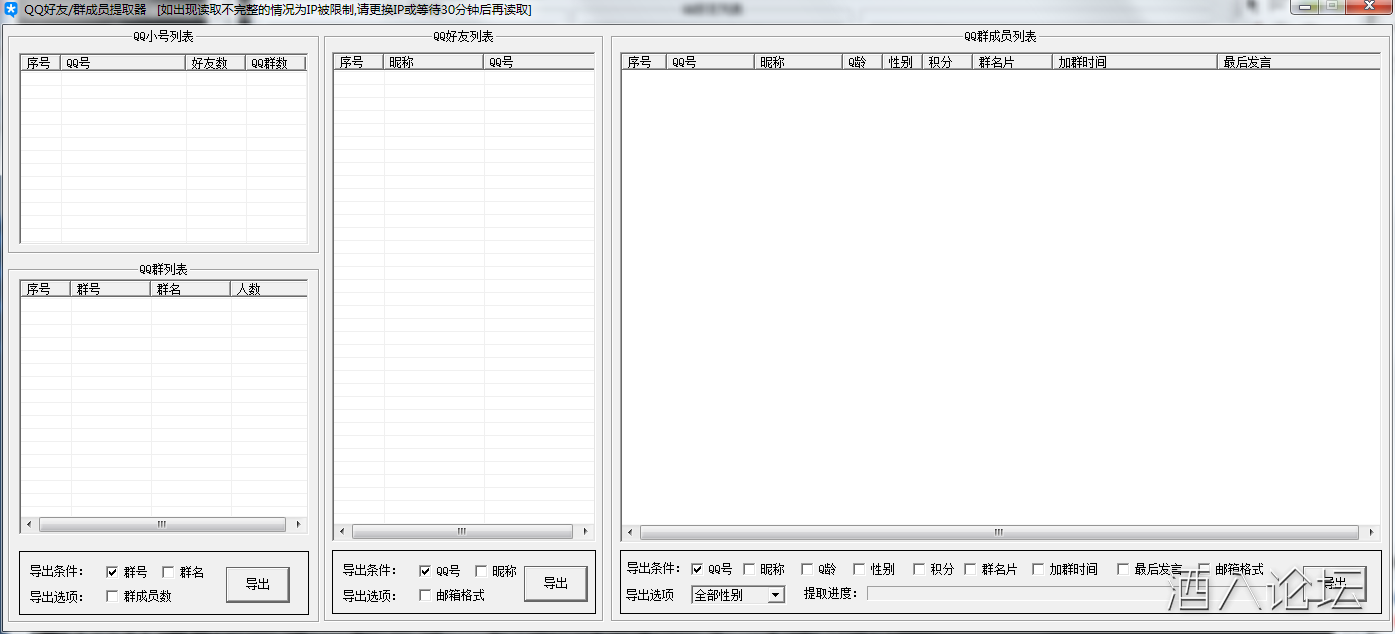Click 昵称 column header in QQ群成员列表
The image size is (1395, 634).
point(798,62)
